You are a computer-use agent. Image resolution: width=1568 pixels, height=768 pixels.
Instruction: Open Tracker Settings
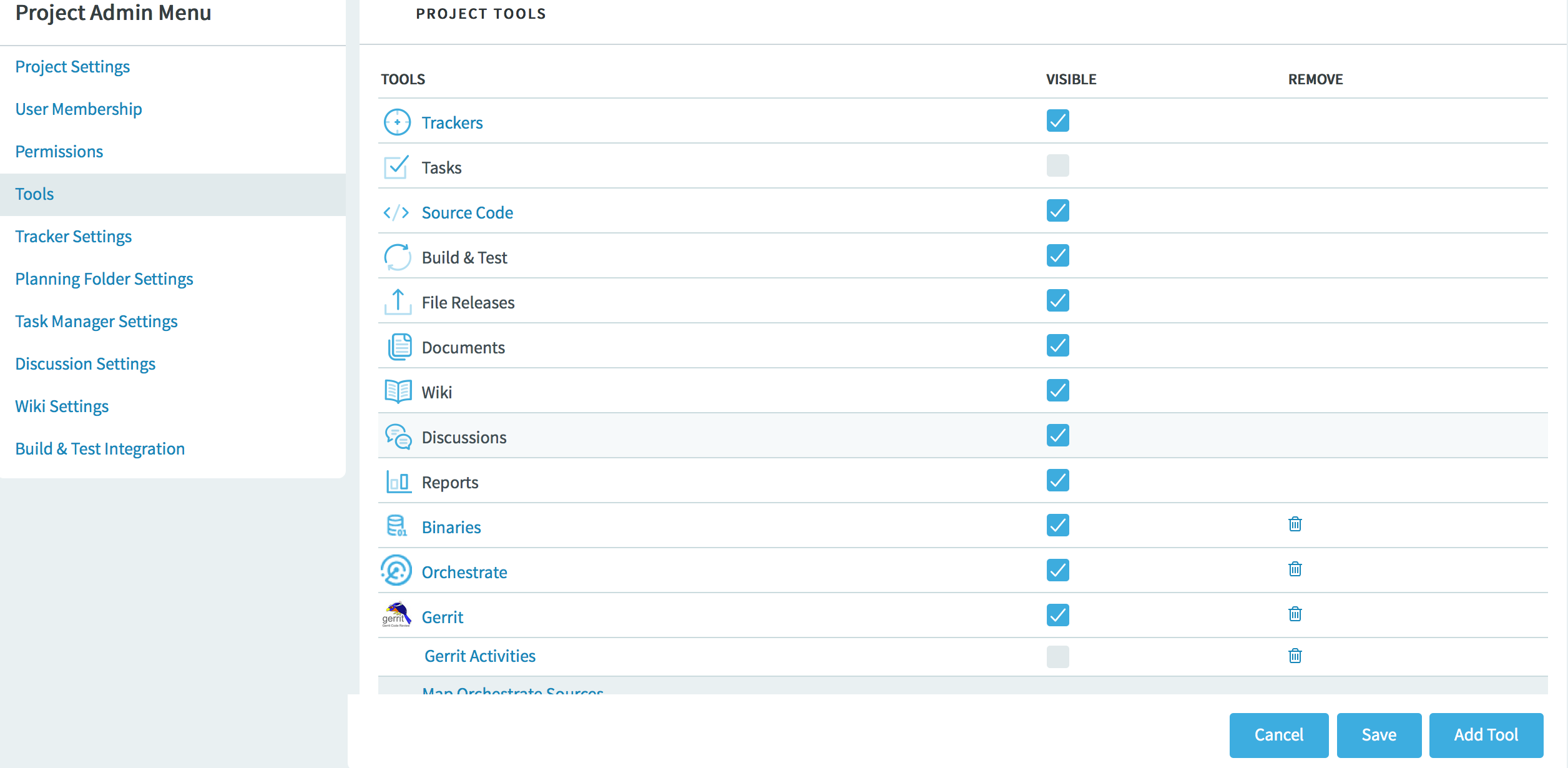(74, 237)
